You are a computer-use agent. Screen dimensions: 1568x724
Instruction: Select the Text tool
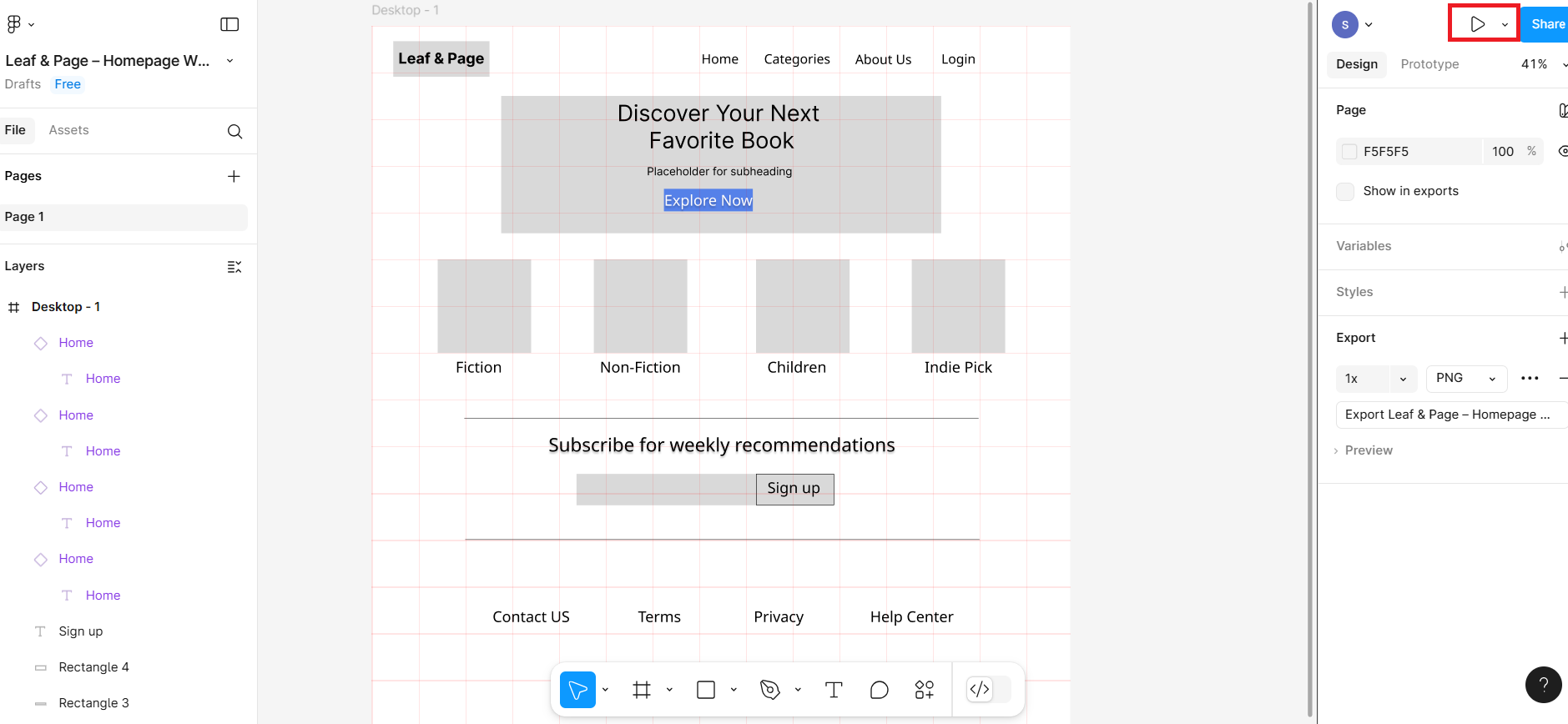[834, 690]
